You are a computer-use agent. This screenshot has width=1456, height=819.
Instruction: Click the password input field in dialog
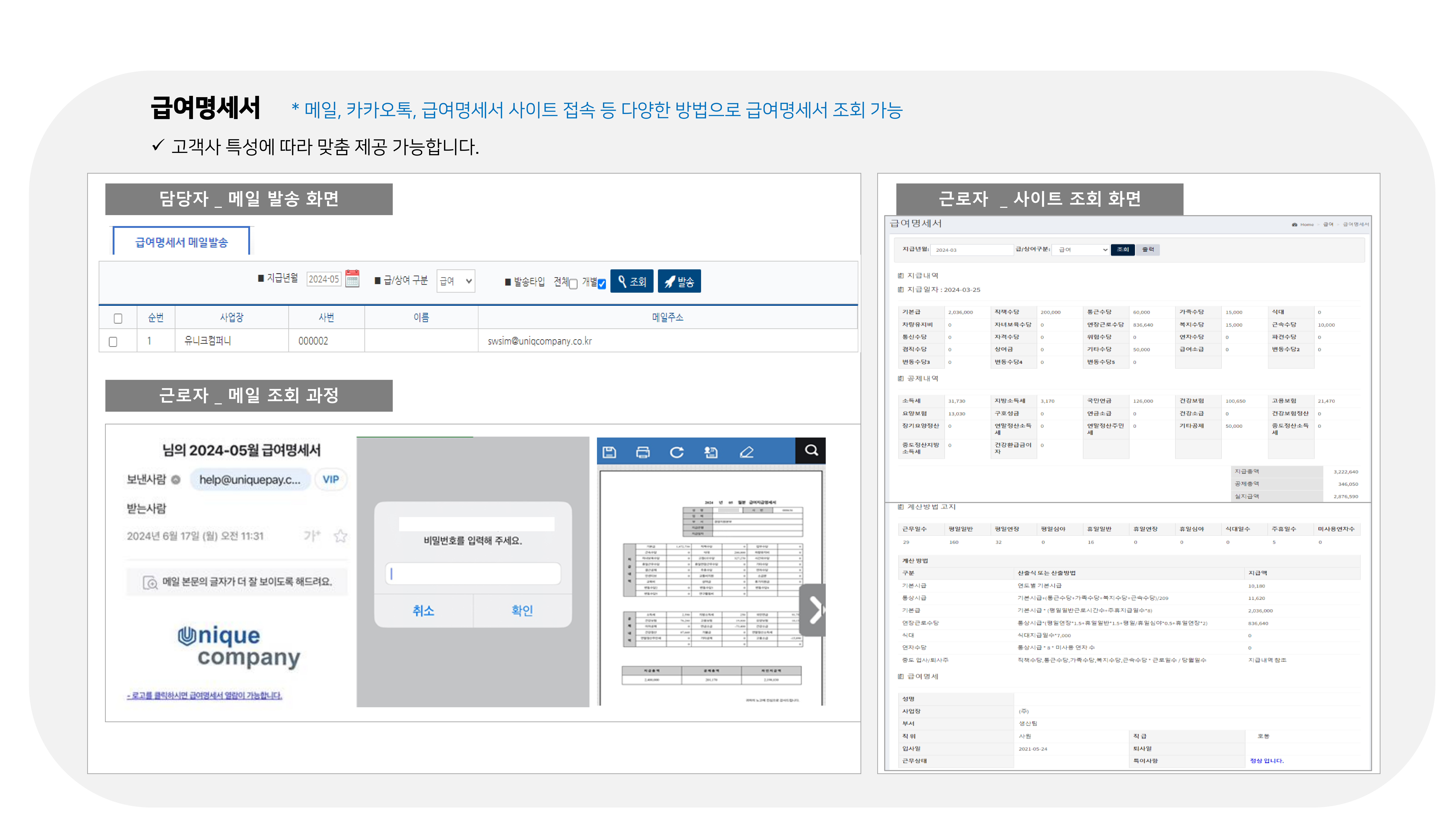tap(473, 574)
